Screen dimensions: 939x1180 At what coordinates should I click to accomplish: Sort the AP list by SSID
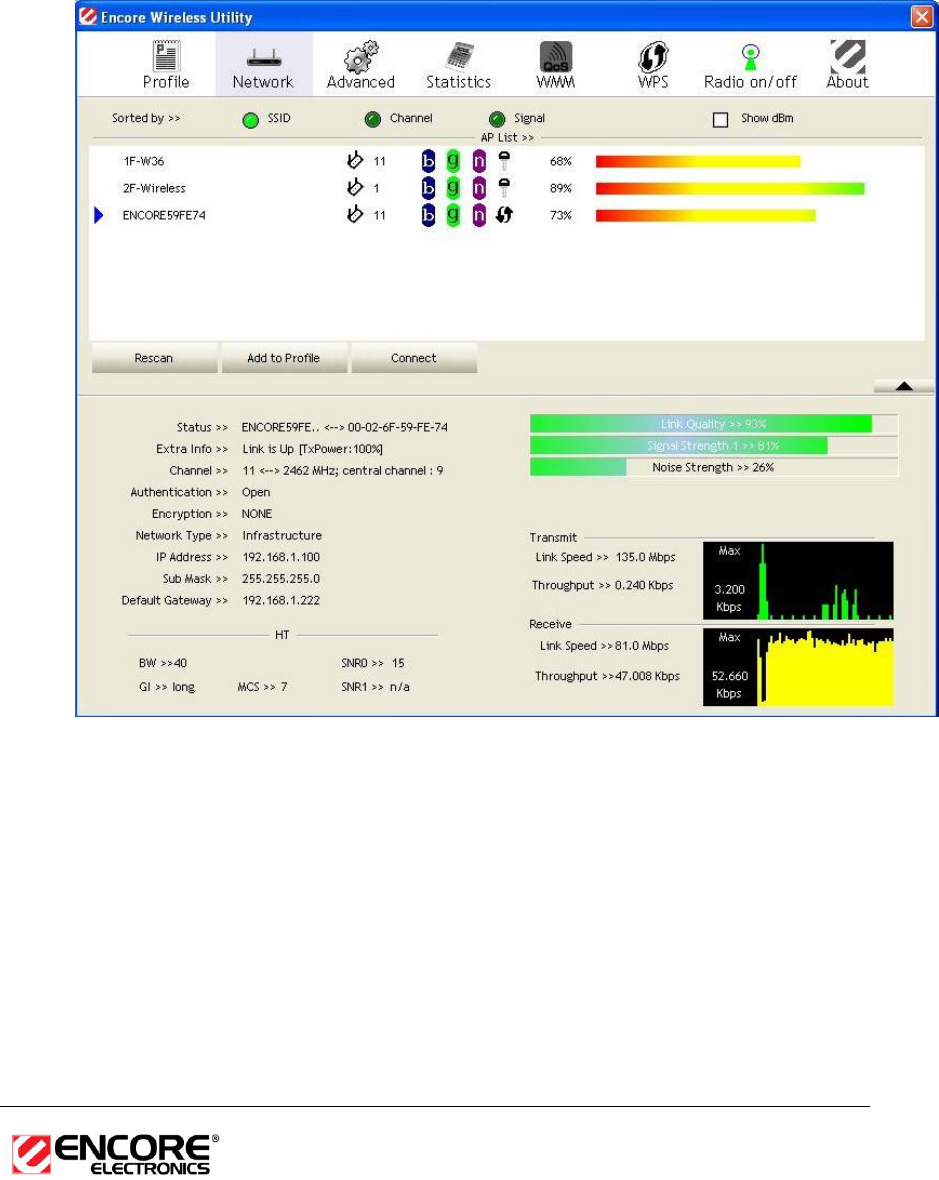click(x=251, y=120)
